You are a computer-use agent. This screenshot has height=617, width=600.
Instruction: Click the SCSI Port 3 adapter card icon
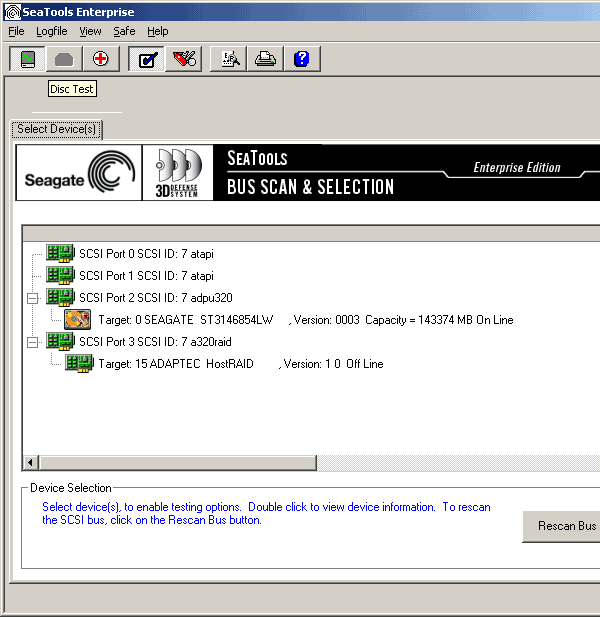pos(60,342)
